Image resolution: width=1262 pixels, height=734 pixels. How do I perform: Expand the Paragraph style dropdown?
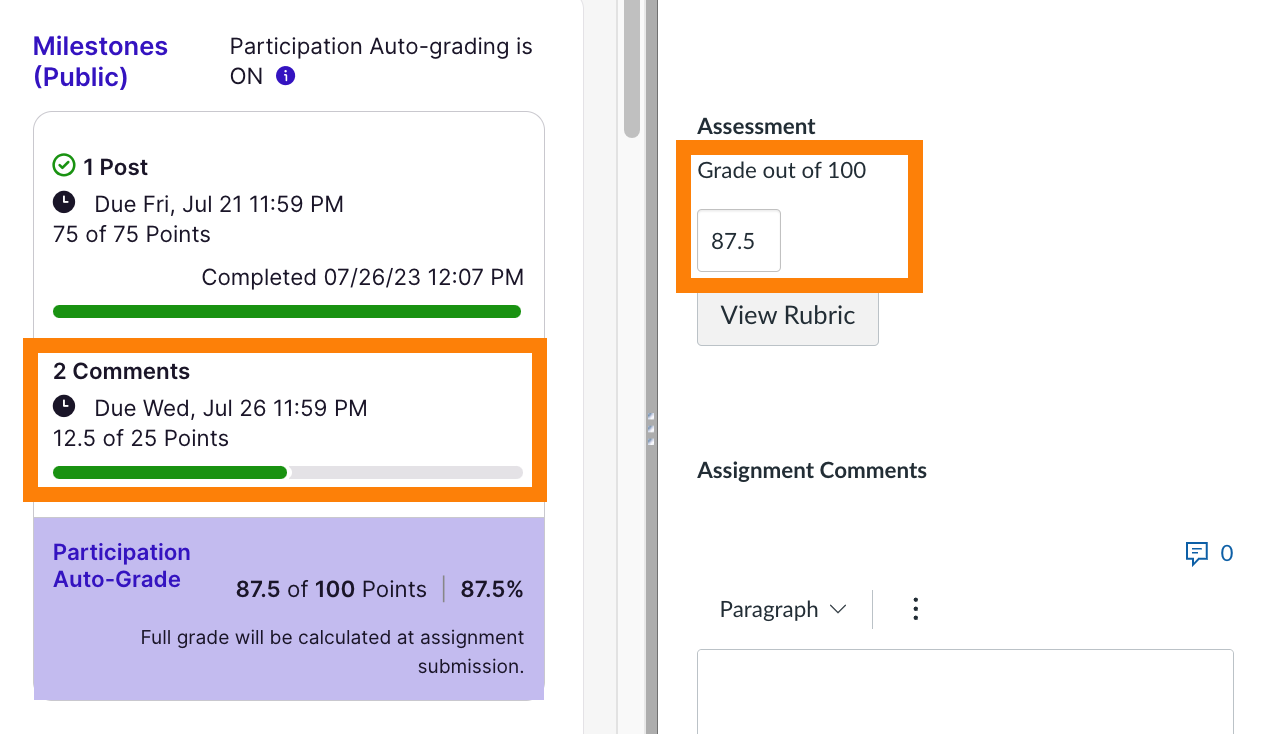(x=782, y=609)
